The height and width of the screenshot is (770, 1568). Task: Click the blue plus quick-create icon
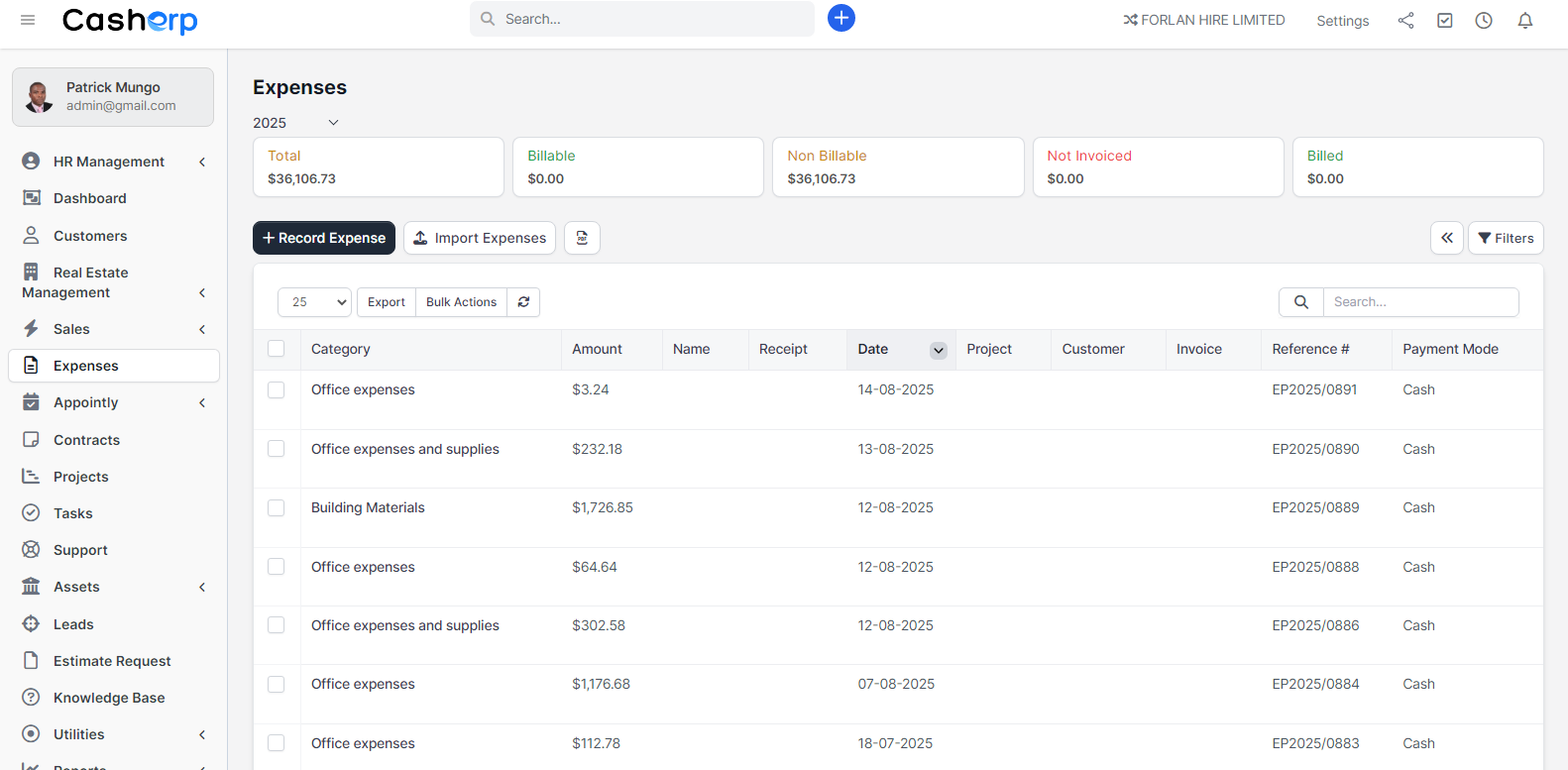pyautogui.click(x=840, y=18)
